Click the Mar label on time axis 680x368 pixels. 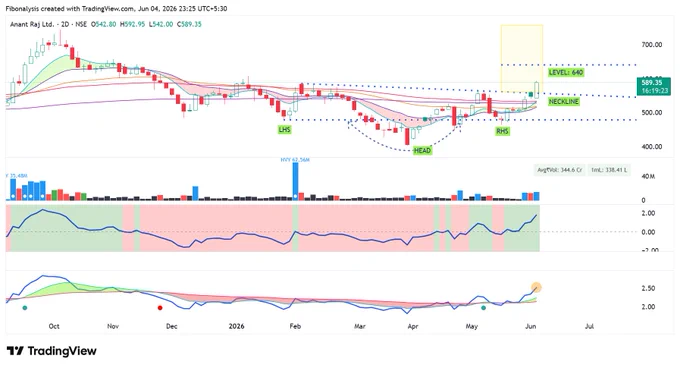click(x=360, y=326)
